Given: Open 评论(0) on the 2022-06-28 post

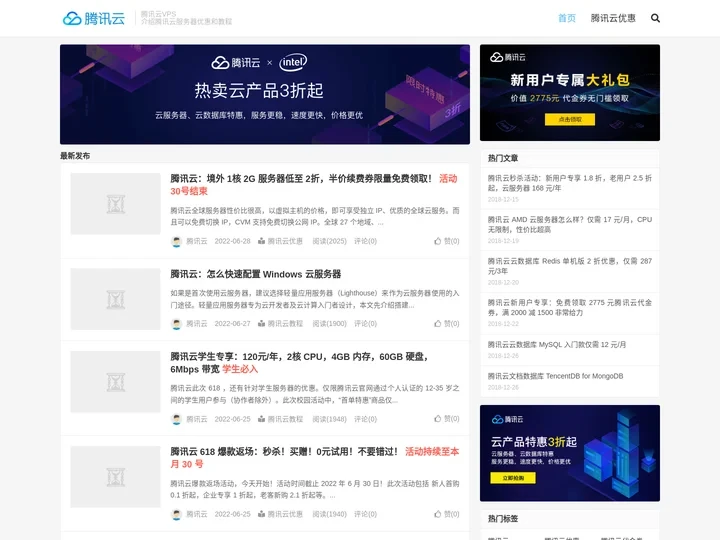Looking at the screenshot, I should pos(366,241).
